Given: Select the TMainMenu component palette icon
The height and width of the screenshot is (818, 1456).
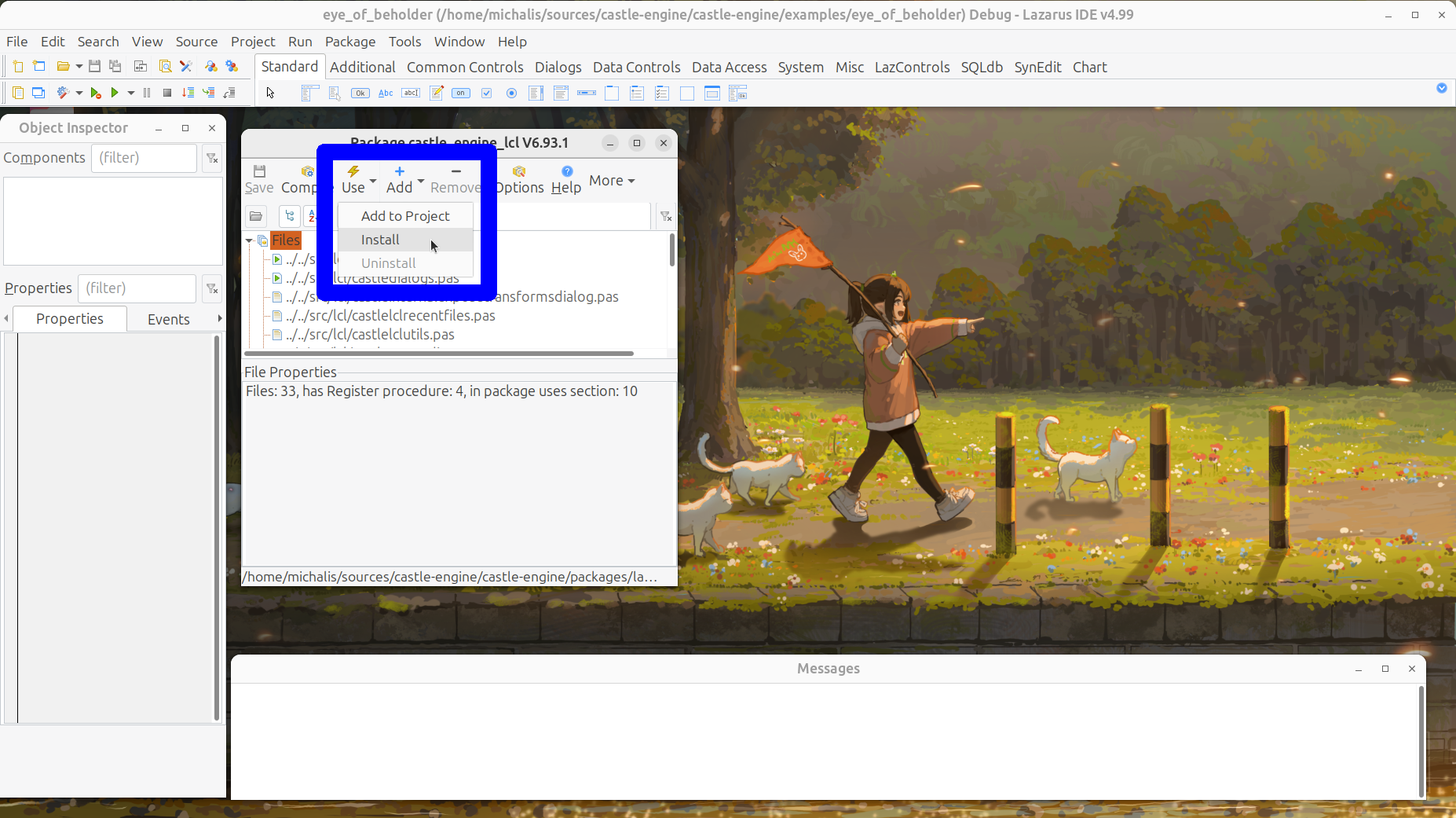Looking at the screenshot, I should click(309, 94).
